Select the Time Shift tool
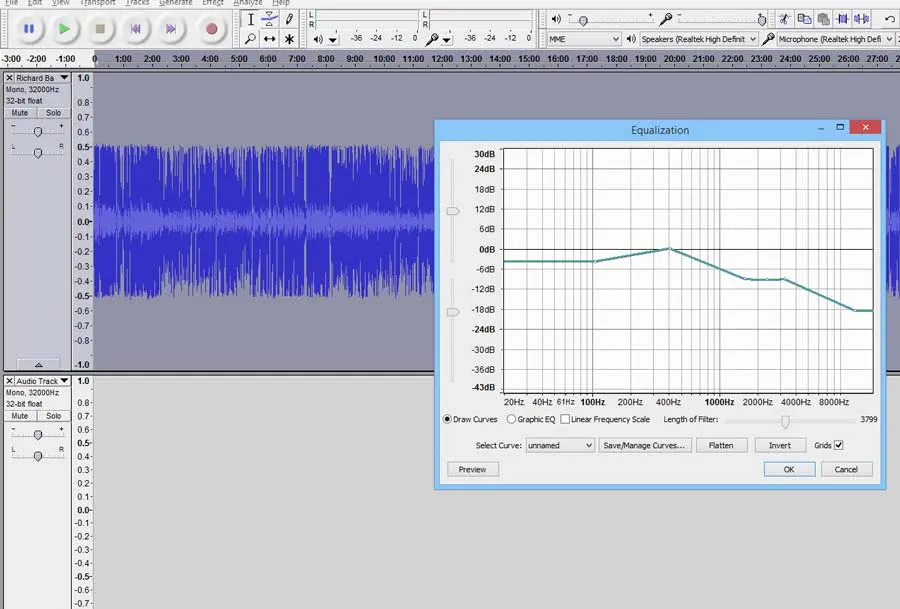The image size is (900, 609). [268, 38]
